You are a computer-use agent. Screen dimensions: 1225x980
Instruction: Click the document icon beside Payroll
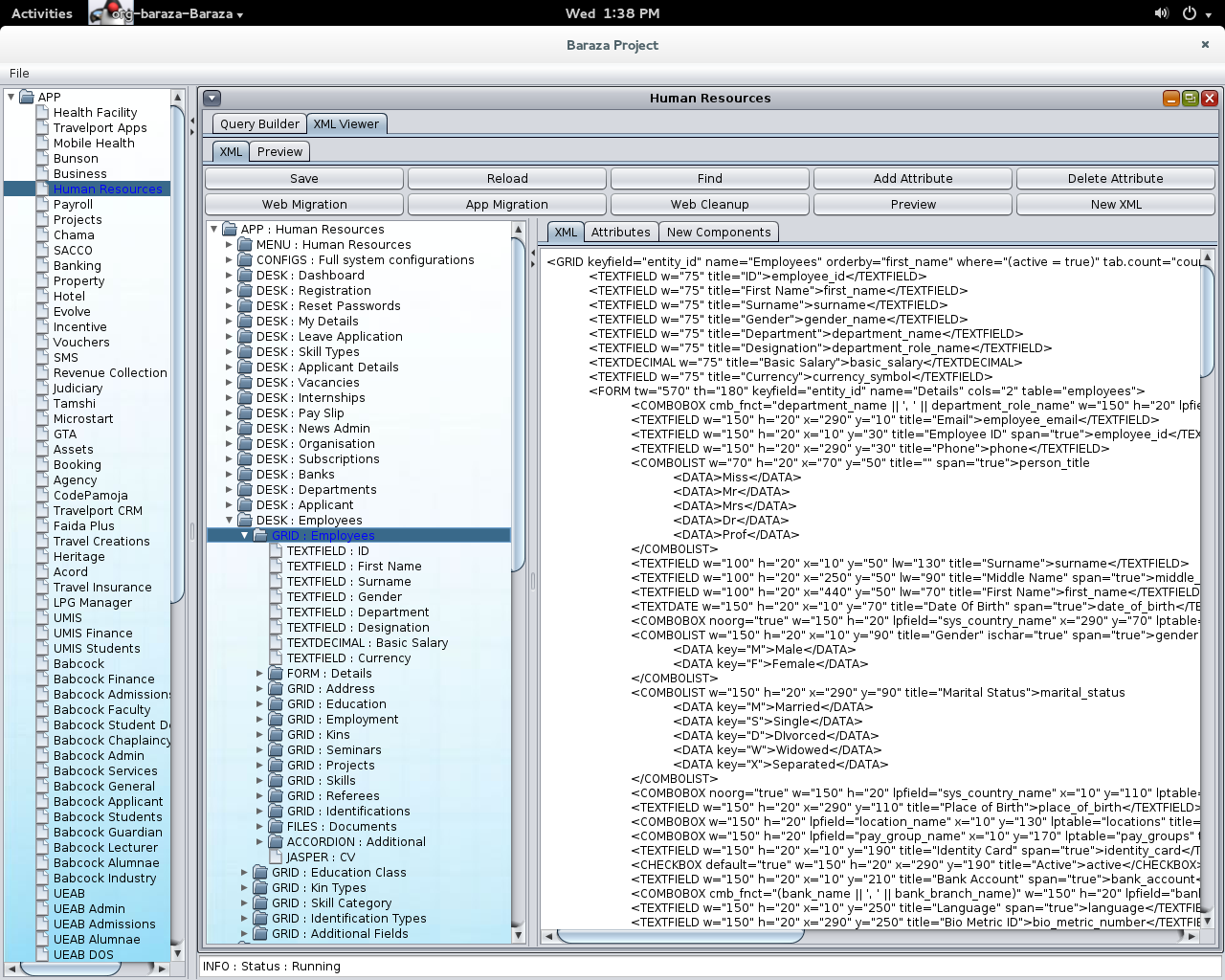pos(42,205)
